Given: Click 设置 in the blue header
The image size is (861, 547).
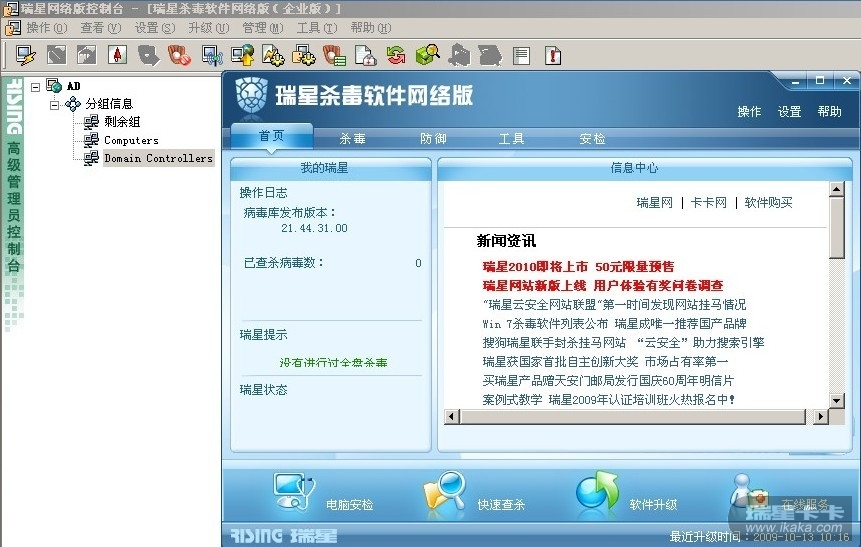Looking at the screenshot, I should (x=789, y=111).
